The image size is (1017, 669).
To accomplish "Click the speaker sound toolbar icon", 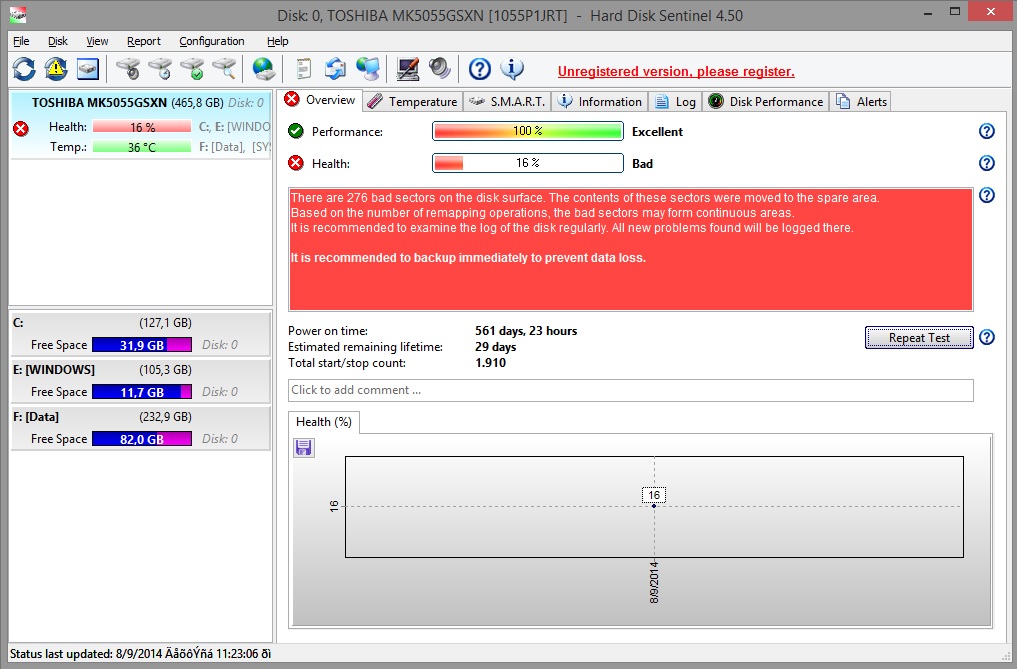I will pos(439,69).
